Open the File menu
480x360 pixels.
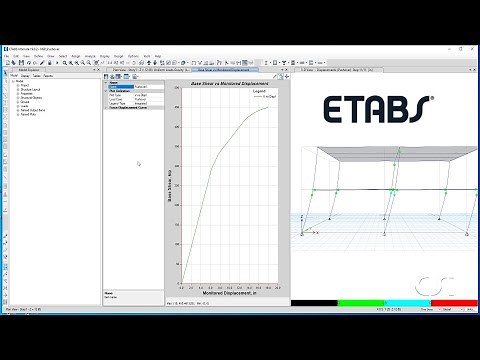pyautogui.click(x=6, y=56)
